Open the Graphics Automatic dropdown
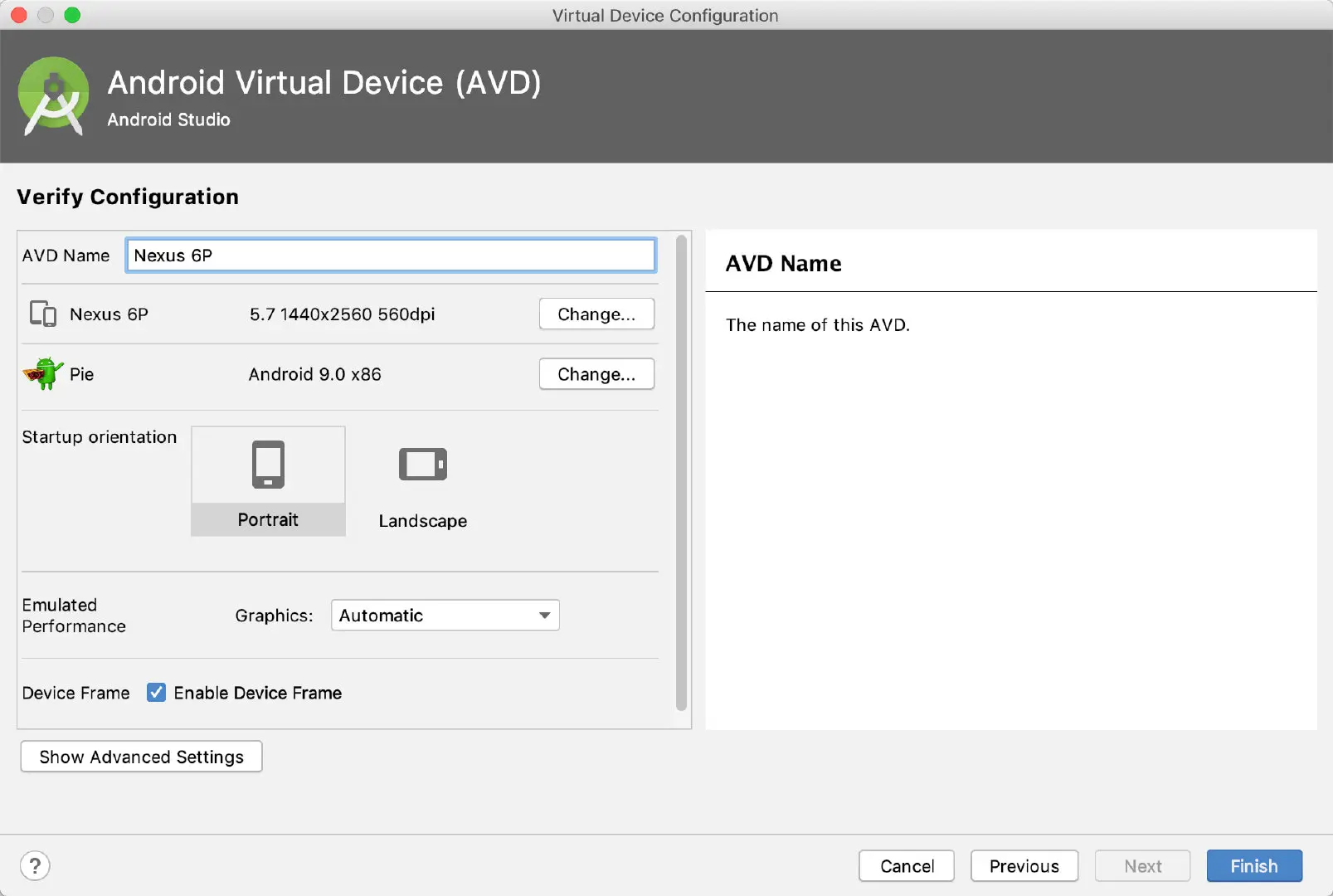This screenshot has height=896, width=1333. coord(445,616)
